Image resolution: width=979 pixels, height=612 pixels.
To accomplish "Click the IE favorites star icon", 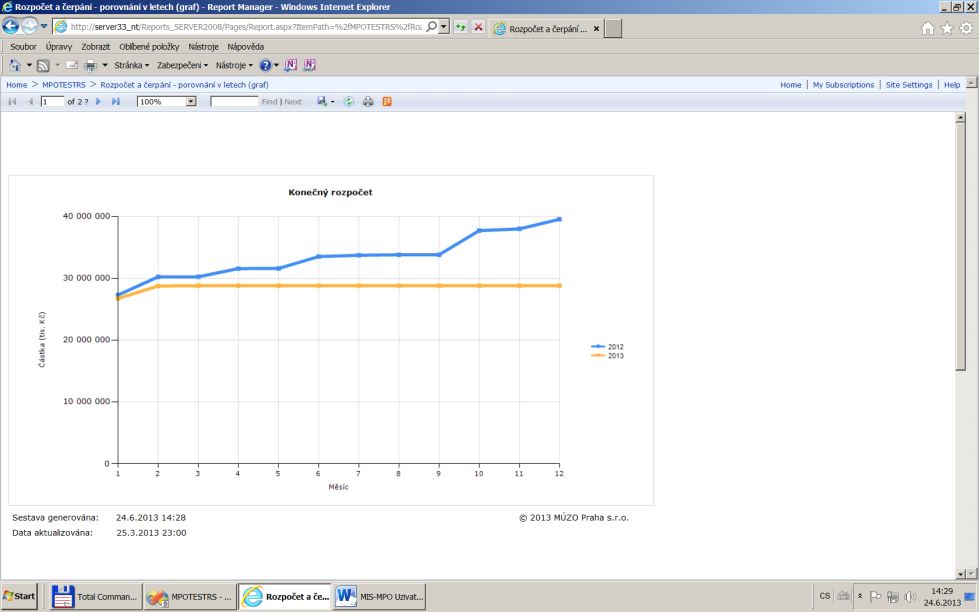I will click(x=946, y=28).
